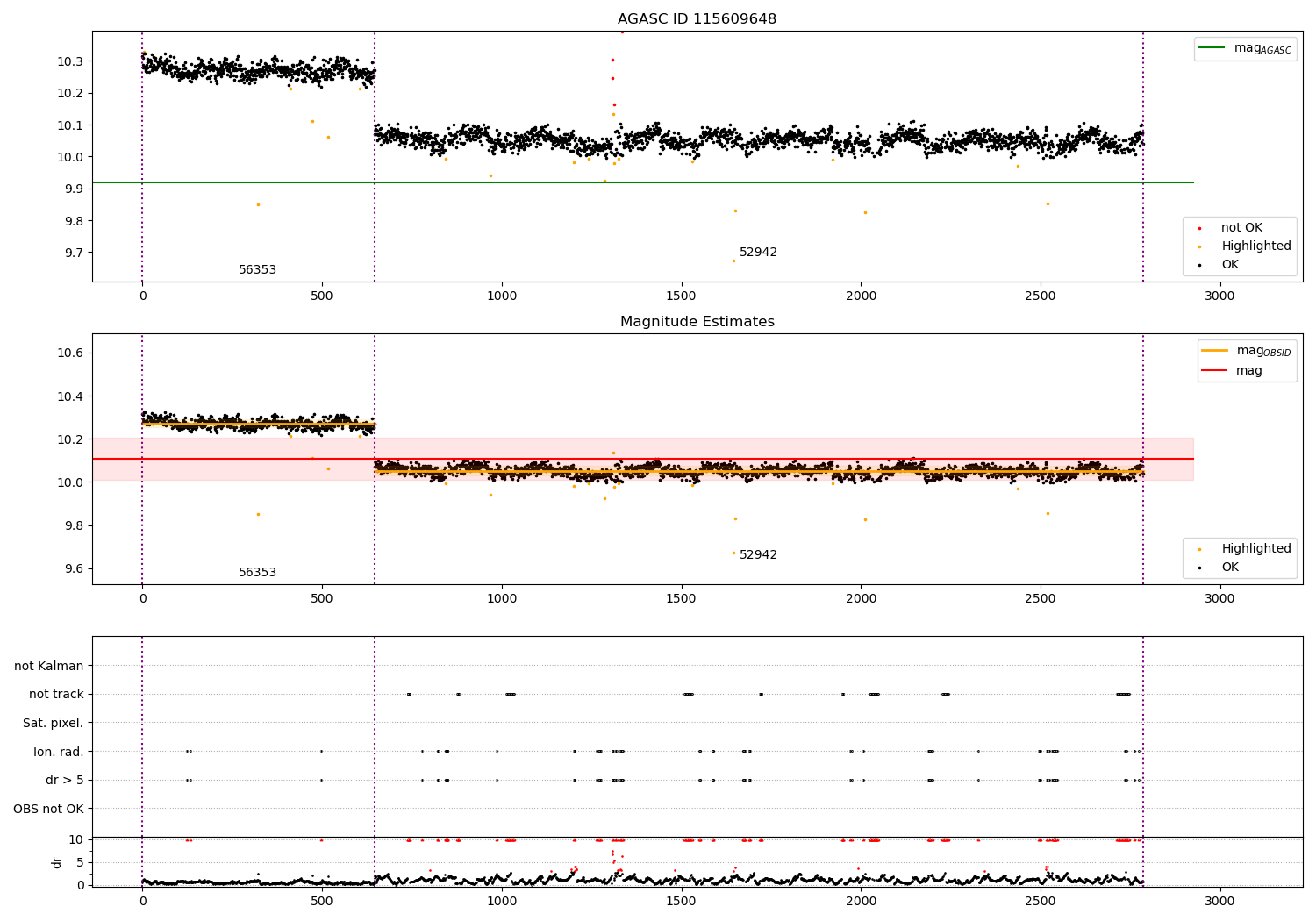Click the Magnitude Estimates subplot title
Viewport: 1316px width, 921px height.
click(x=697, y=322)
